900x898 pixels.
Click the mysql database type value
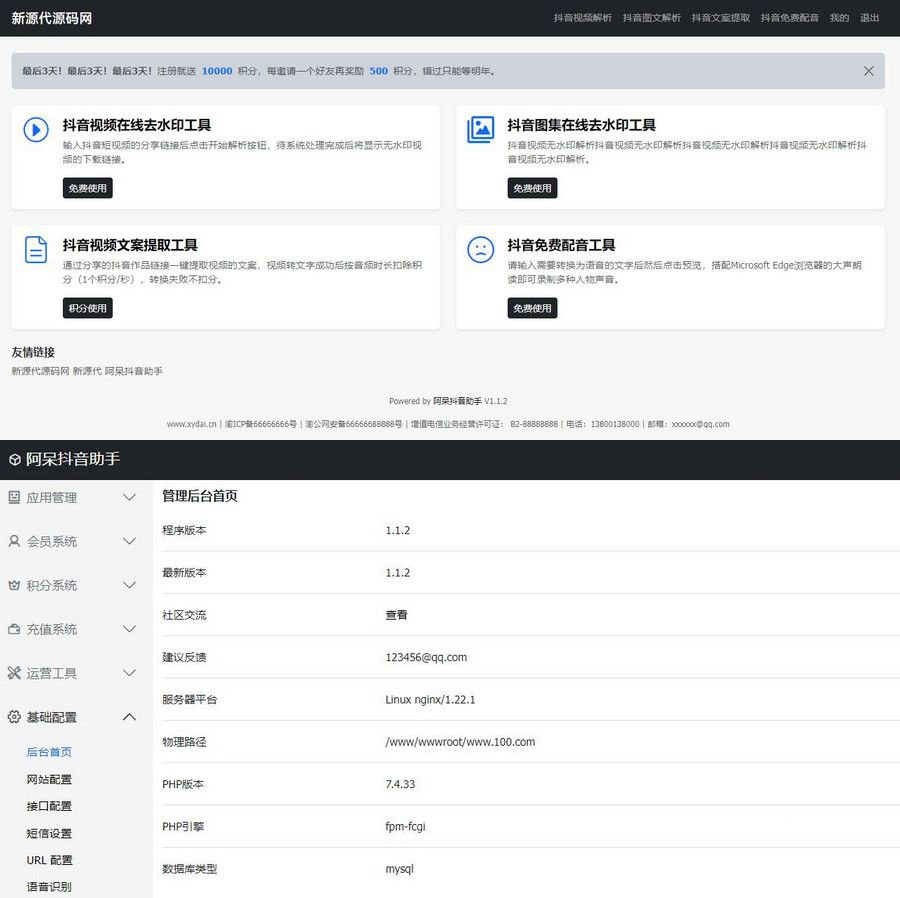coord(399,869)
